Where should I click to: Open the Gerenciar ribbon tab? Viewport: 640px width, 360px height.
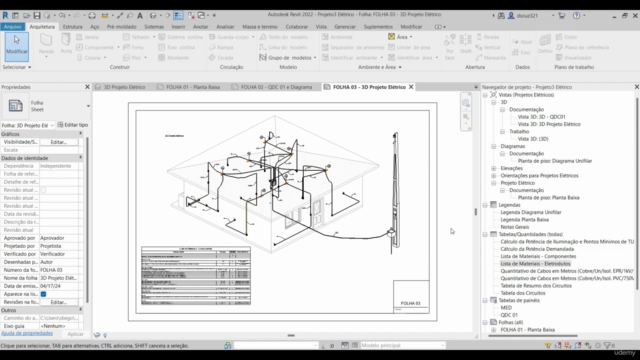pyautogui.click(x=345, y=27)
